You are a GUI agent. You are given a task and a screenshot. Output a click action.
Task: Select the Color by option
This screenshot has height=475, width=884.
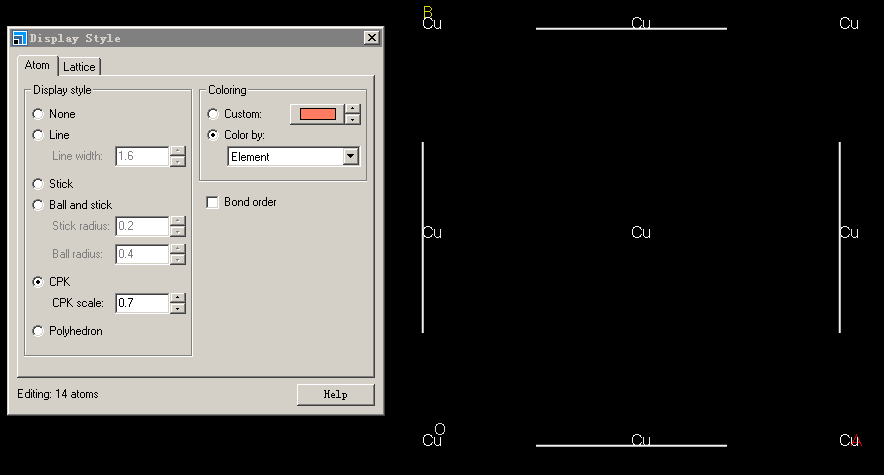coord(213,135)
